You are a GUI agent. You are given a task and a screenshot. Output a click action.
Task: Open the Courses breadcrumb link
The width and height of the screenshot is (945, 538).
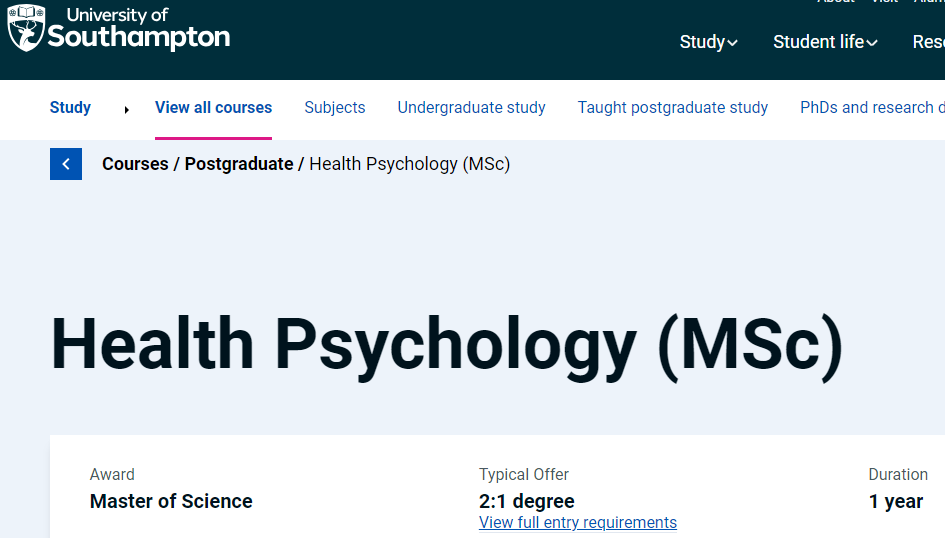(135, 164)
